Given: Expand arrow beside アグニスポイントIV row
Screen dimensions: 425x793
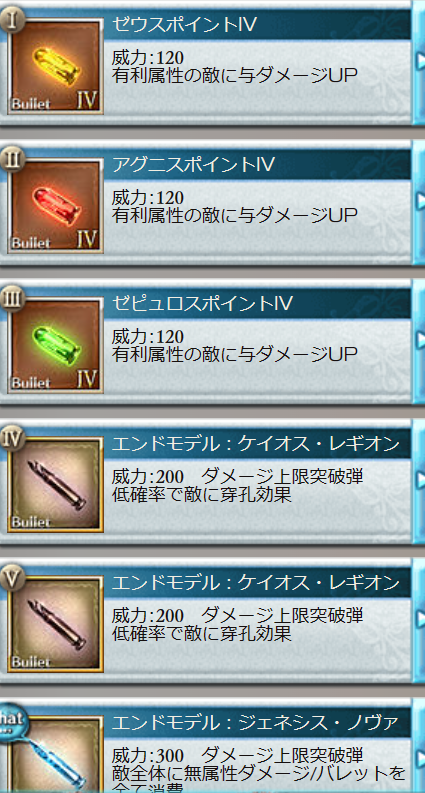Looking at the screenshot, I should pos(419,200).
